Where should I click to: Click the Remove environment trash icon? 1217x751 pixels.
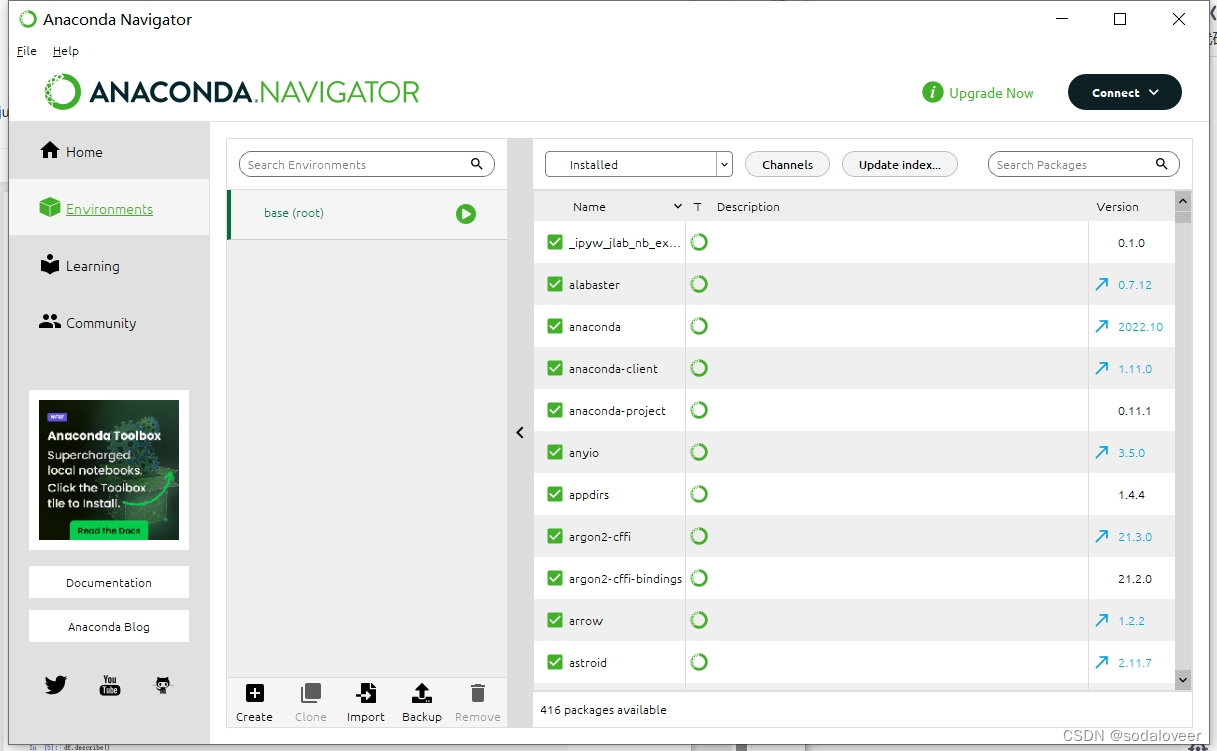(478, 693)
